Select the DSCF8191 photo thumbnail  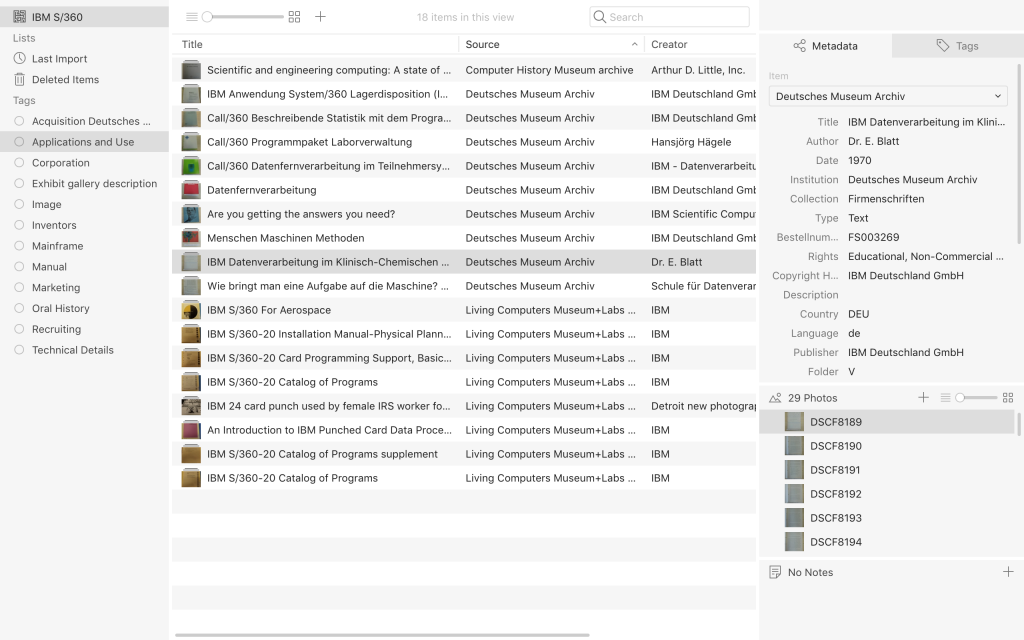(794, 470)
